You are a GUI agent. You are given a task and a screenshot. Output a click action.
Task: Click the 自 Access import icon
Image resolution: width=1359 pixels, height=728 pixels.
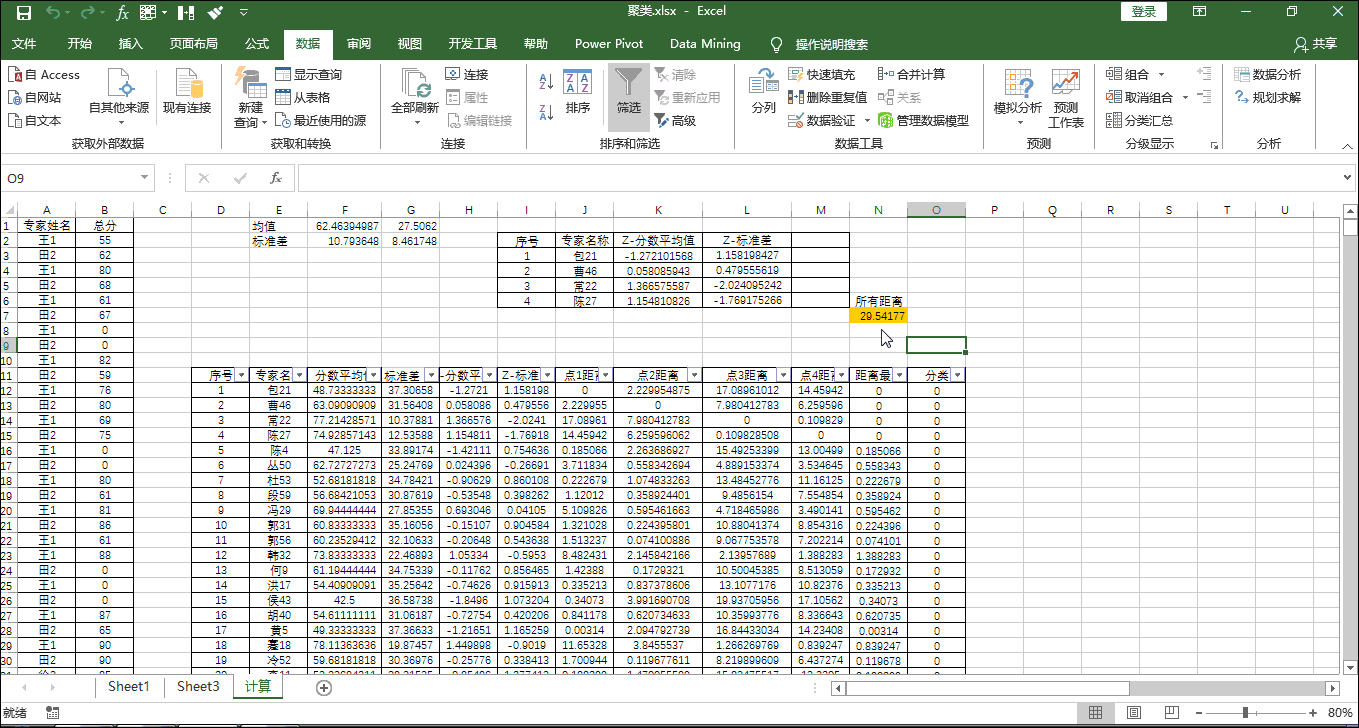tap(44, 73)
